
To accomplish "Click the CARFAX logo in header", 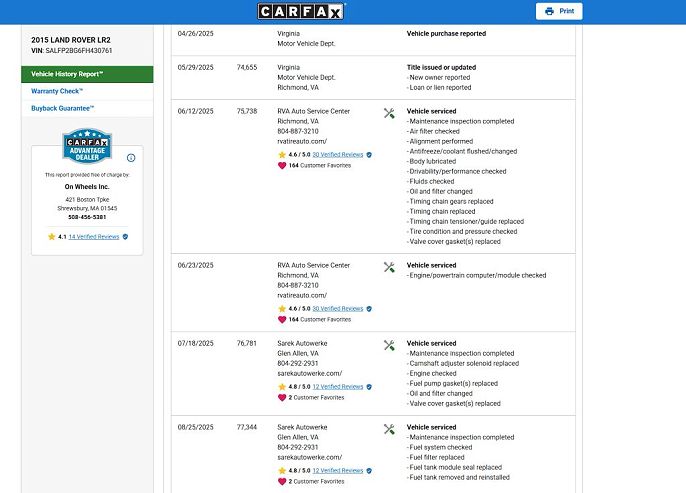I will point(300,11).
